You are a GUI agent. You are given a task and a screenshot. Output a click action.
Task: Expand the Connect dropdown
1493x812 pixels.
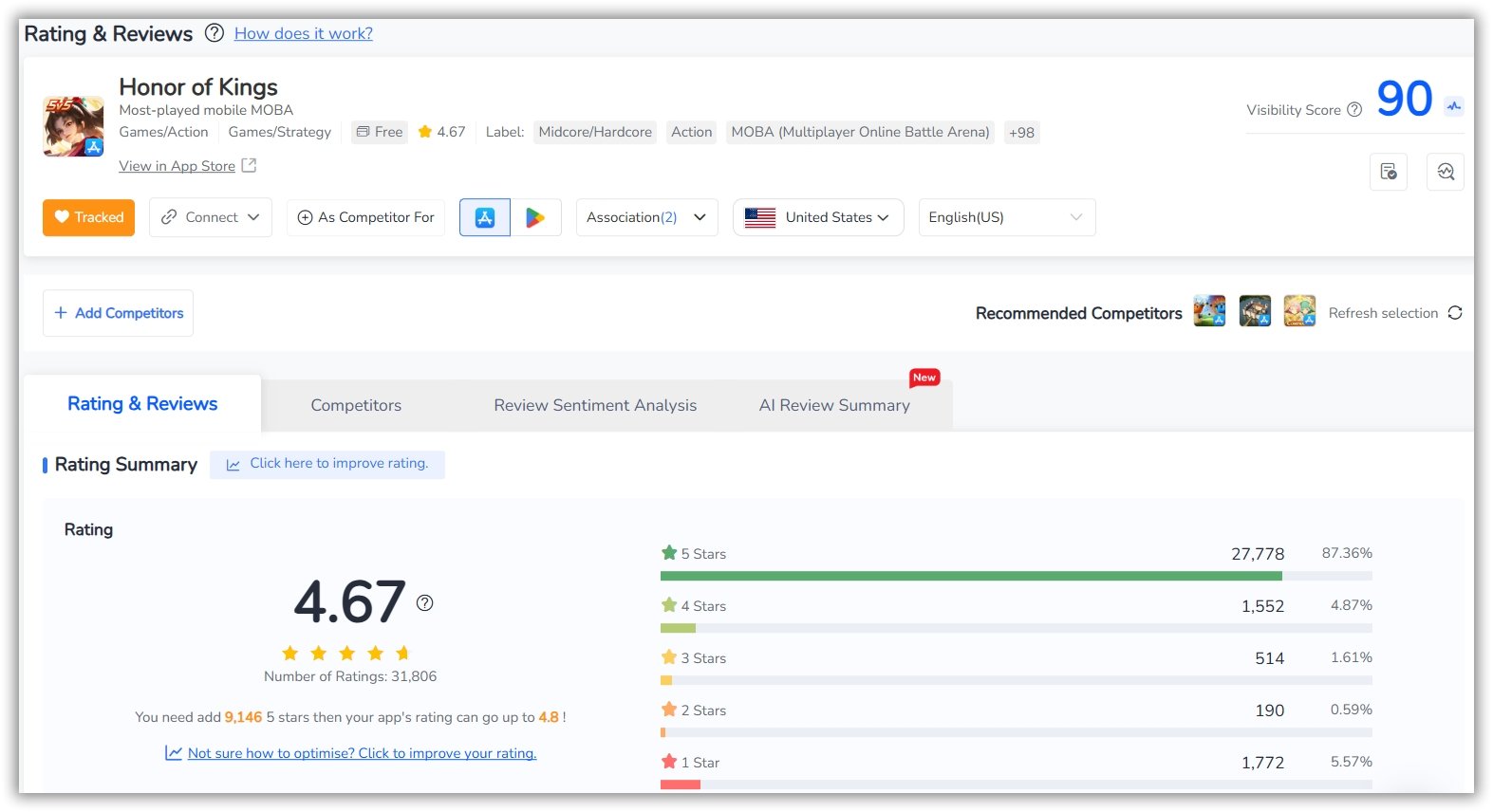point(211,217)
